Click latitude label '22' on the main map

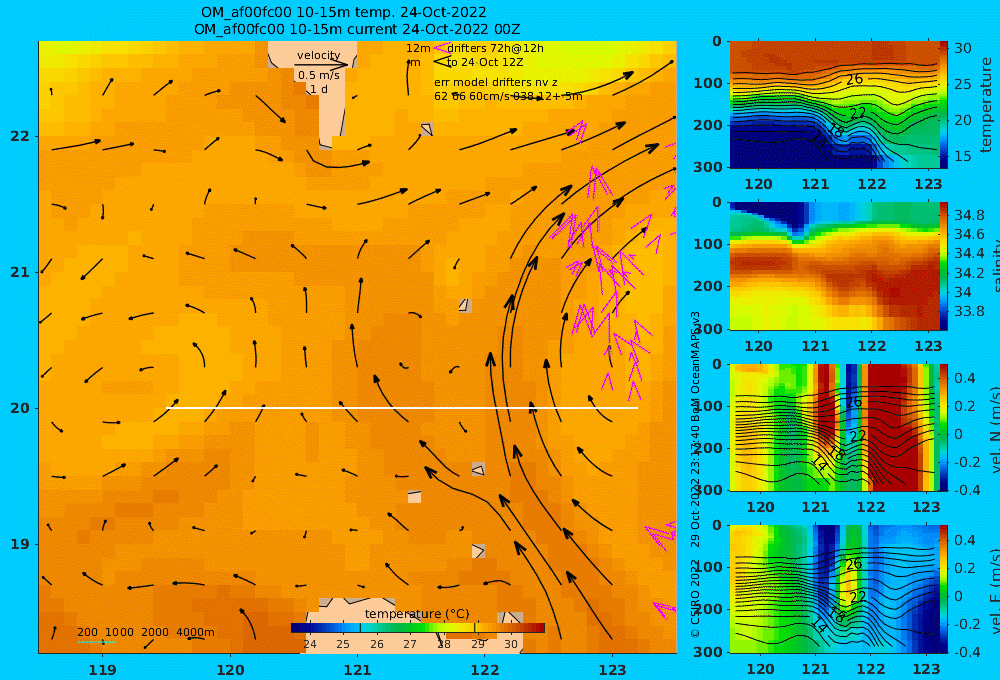tap(20, 136)
